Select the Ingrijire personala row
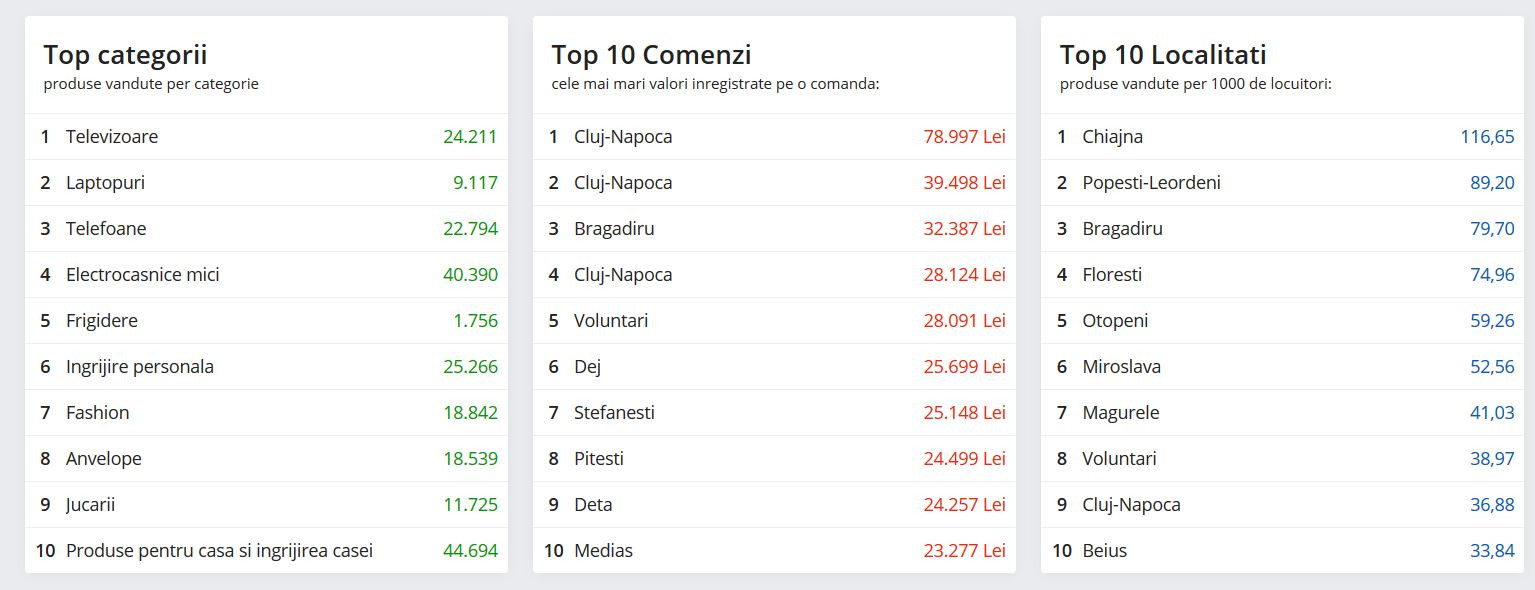The image size is (1535, 590). (x=139, y=367)
